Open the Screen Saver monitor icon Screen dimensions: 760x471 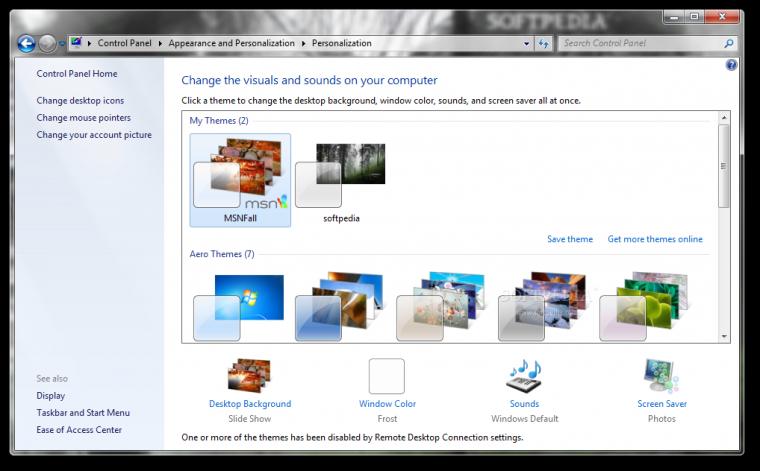661,377
